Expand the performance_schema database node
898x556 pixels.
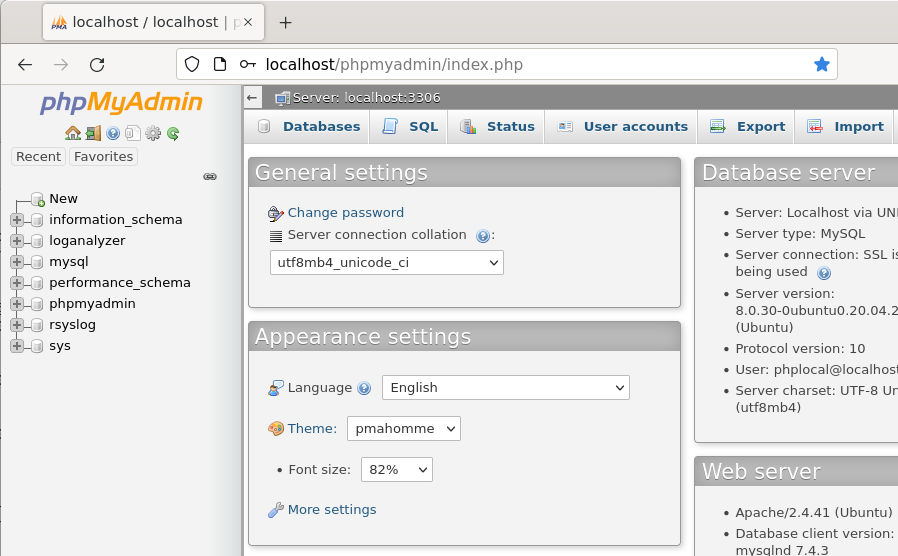(17, 283)
